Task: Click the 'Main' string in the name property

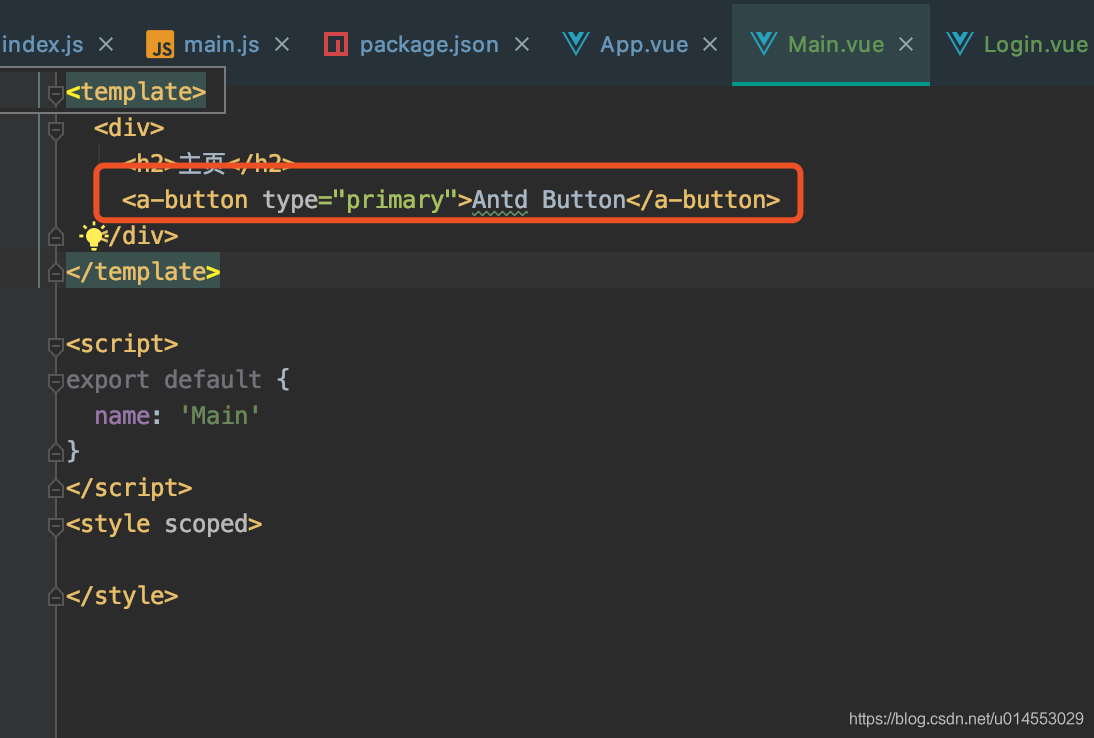Action: (220, 415)
